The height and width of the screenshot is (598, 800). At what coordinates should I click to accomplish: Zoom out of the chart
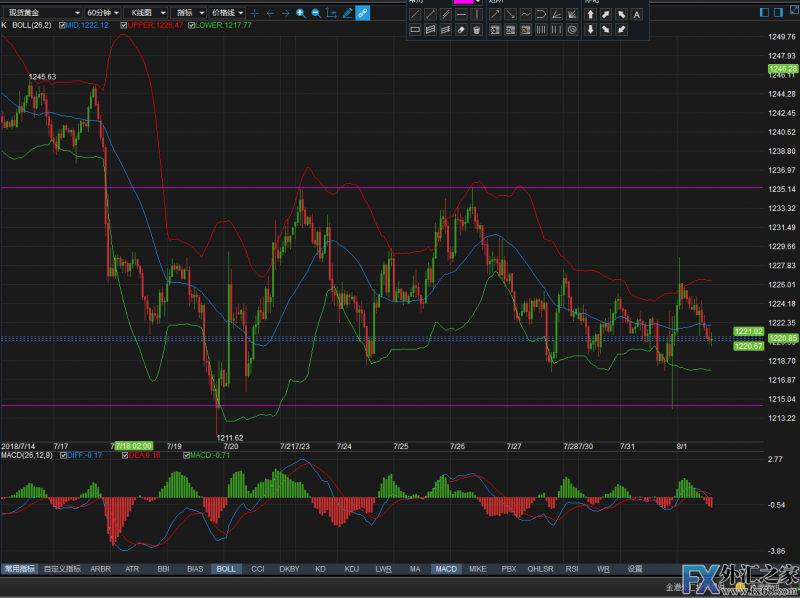316,13
